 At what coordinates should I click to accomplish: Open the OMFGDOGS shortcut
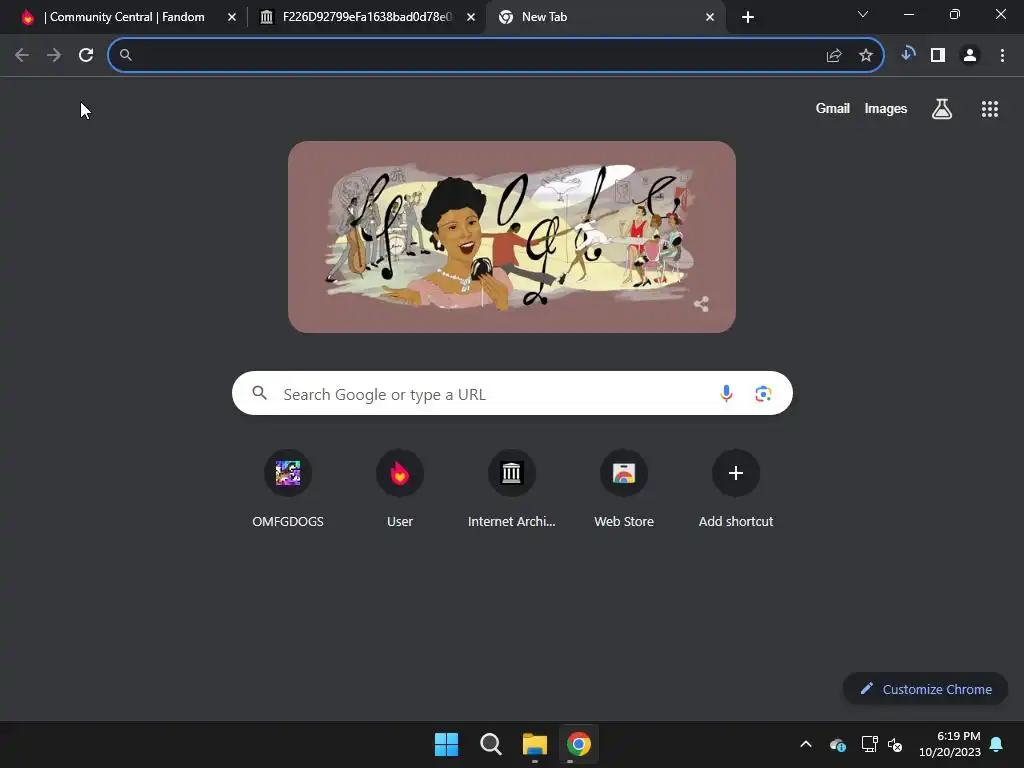tap(288, 488)
